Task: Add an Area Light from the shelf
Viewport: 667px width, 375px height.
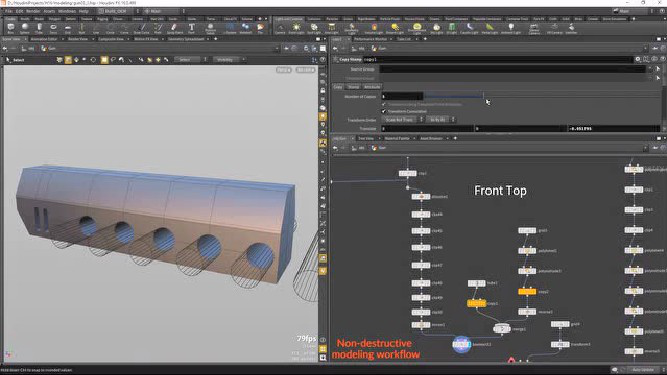Action: click(x=331, y=28)
